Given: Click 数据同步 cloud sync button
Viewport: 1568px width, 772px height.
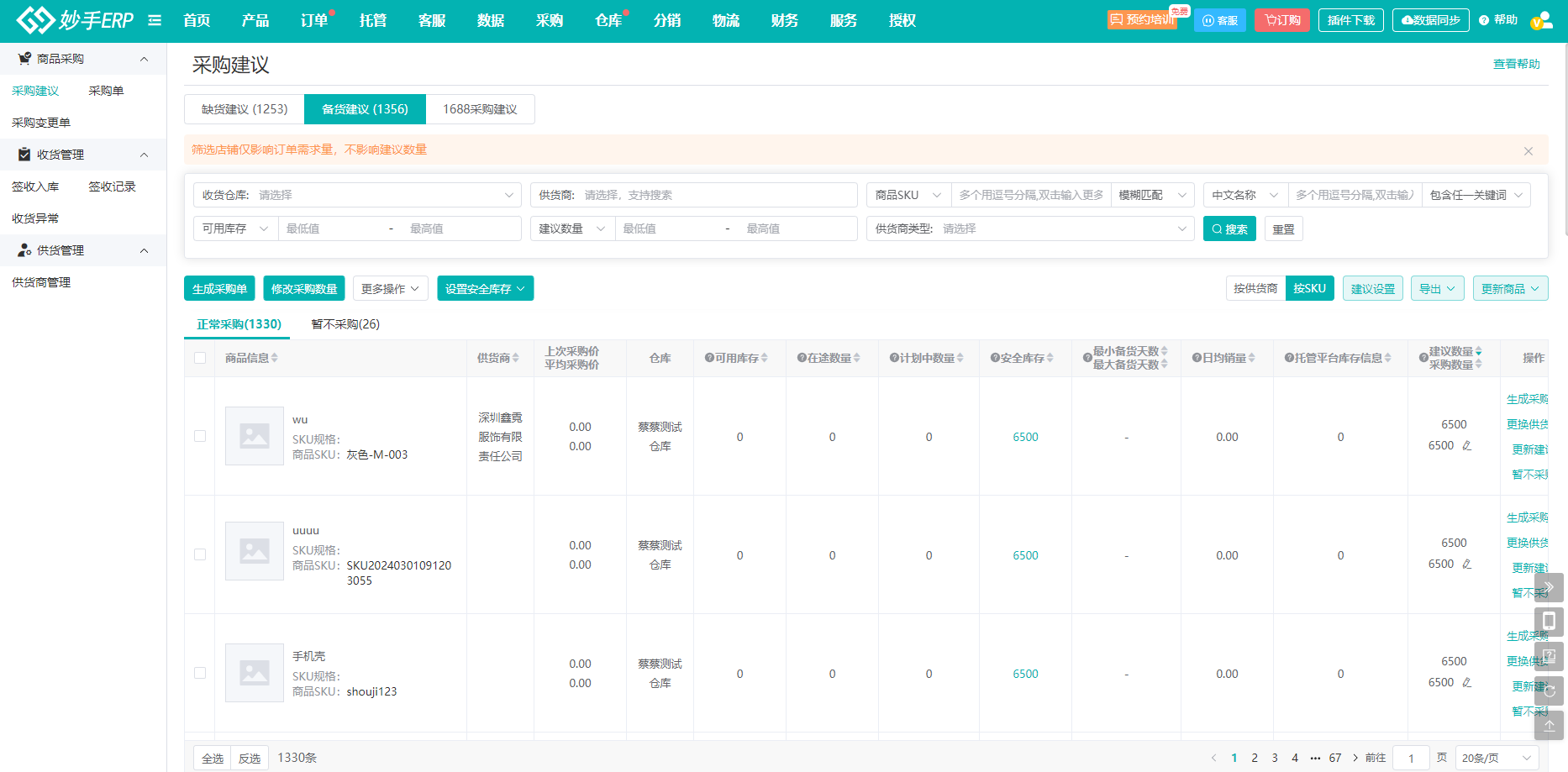Looking at the screenshot, I should tap(1430, 20).
